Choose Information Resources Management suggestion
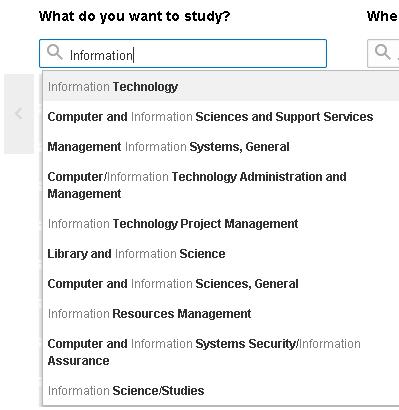 221,314
